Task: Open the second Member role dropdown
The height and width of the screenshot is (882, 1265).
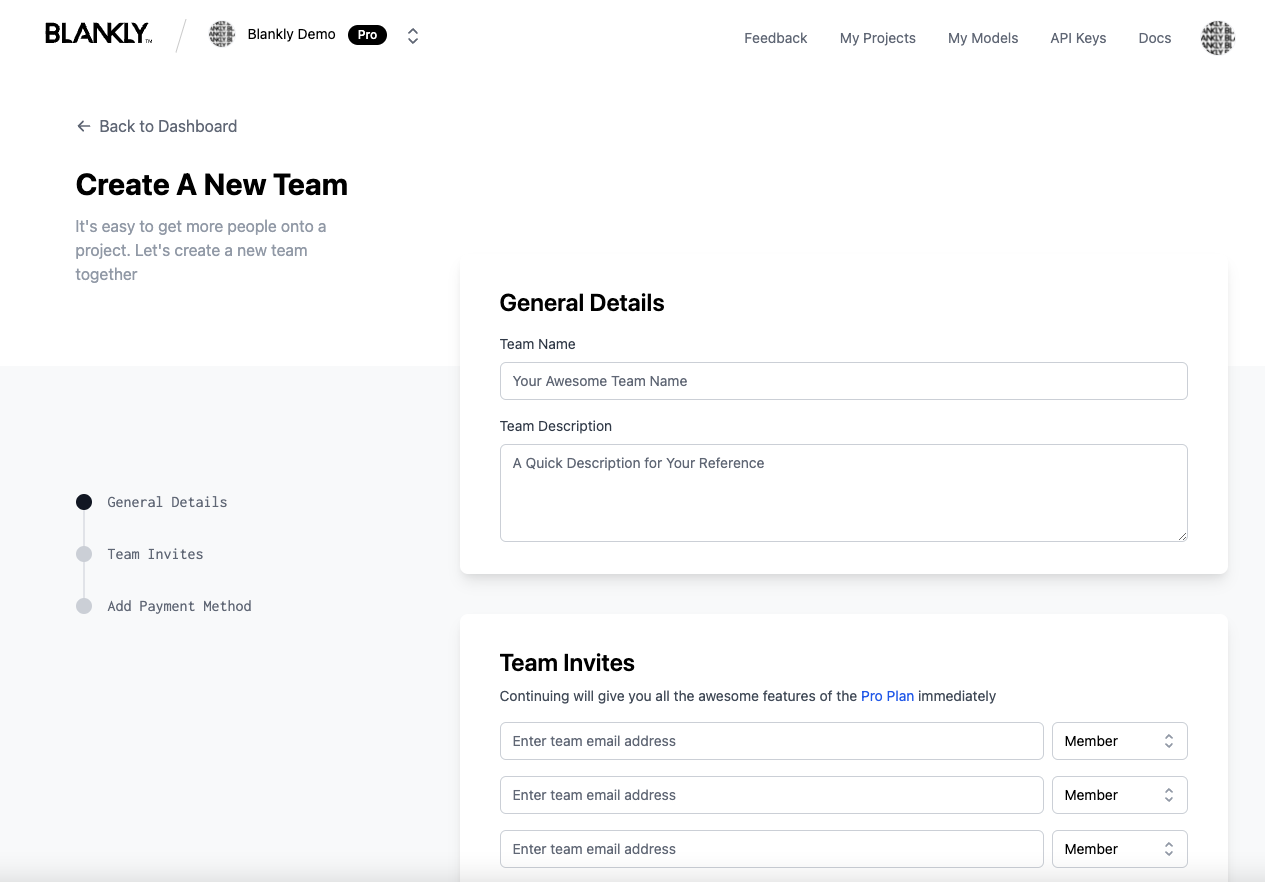Action: (1119, 794)
